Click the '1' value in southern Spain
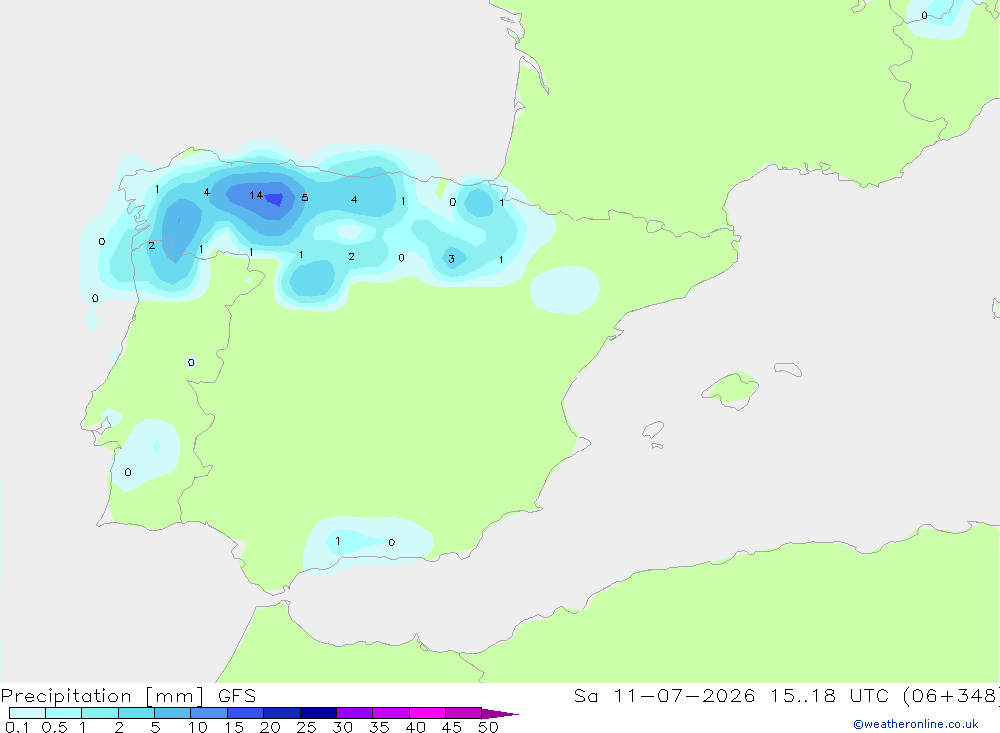Screen dimensions: 1000x733 coord(337,541)
